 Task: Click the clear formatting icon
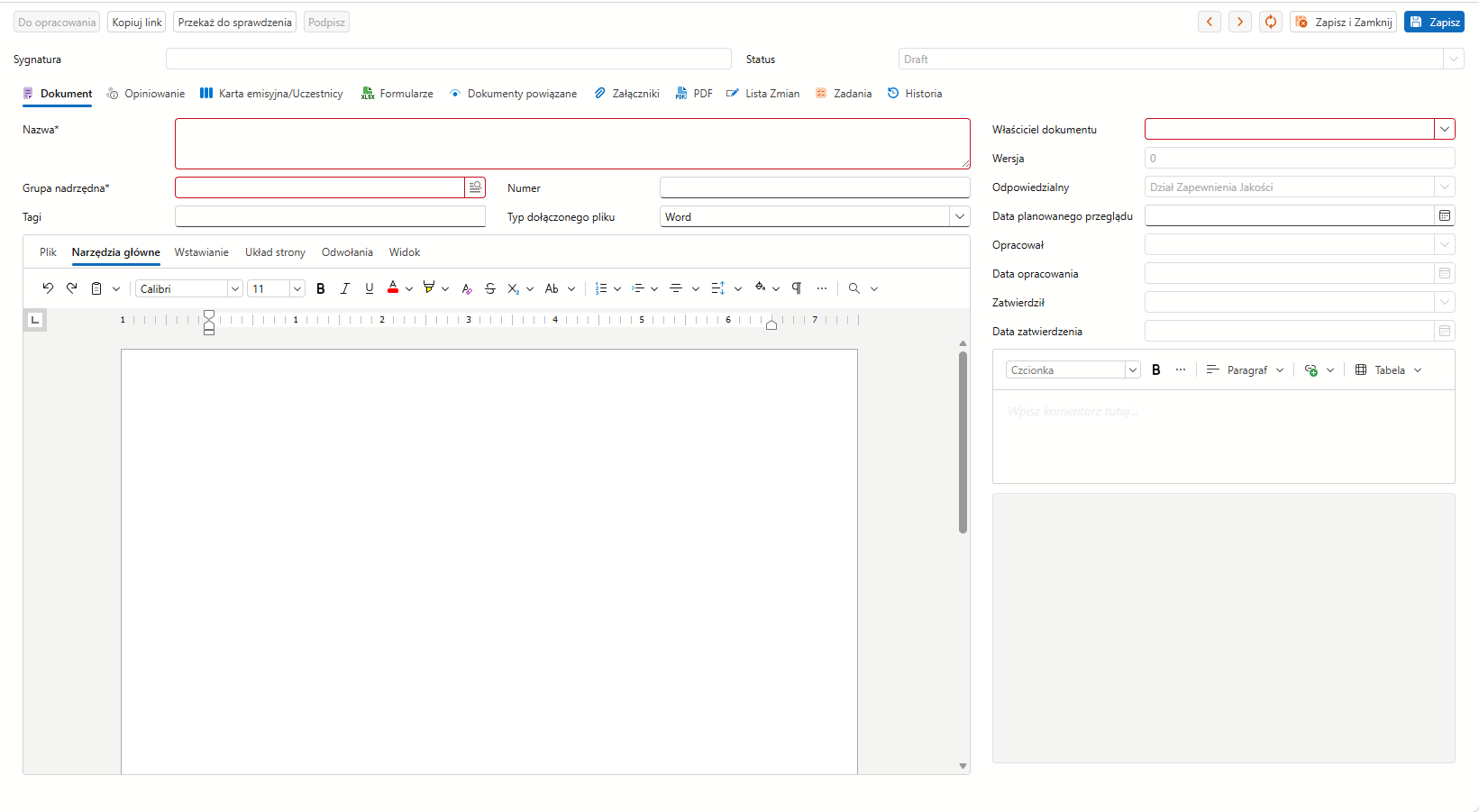(466, 288)
